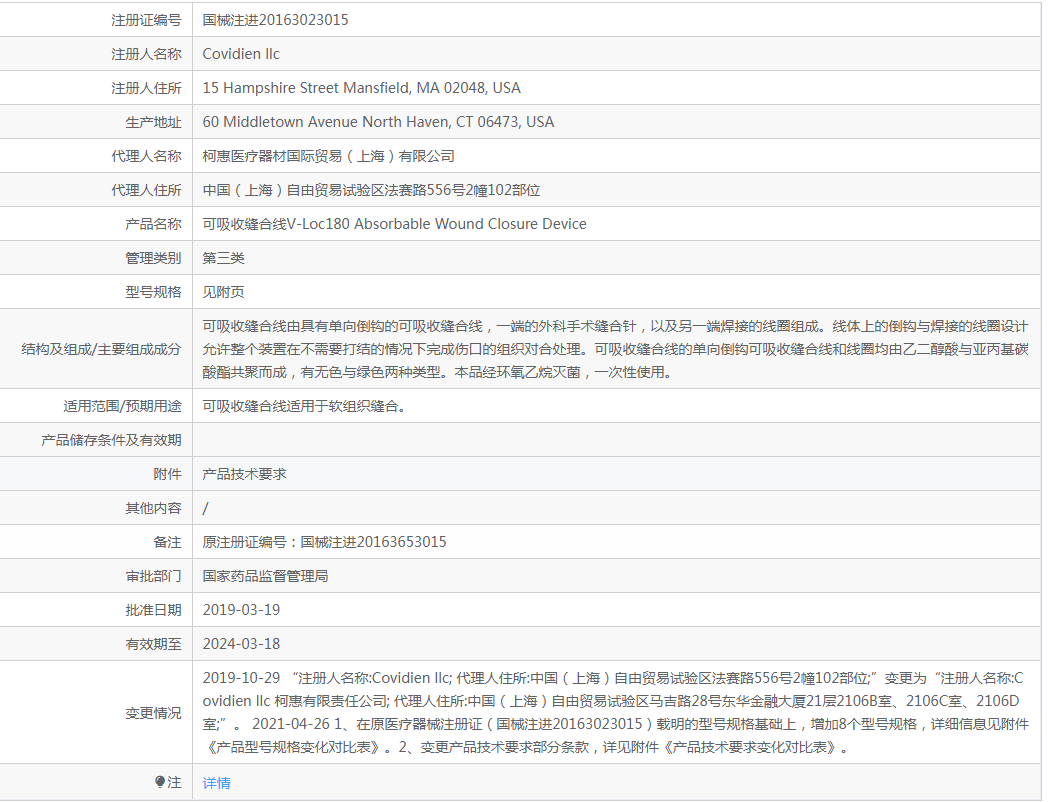Click the bulb icon beside 注 label
The width and height of the screenshot is (1048, 802).
(160, 782)
